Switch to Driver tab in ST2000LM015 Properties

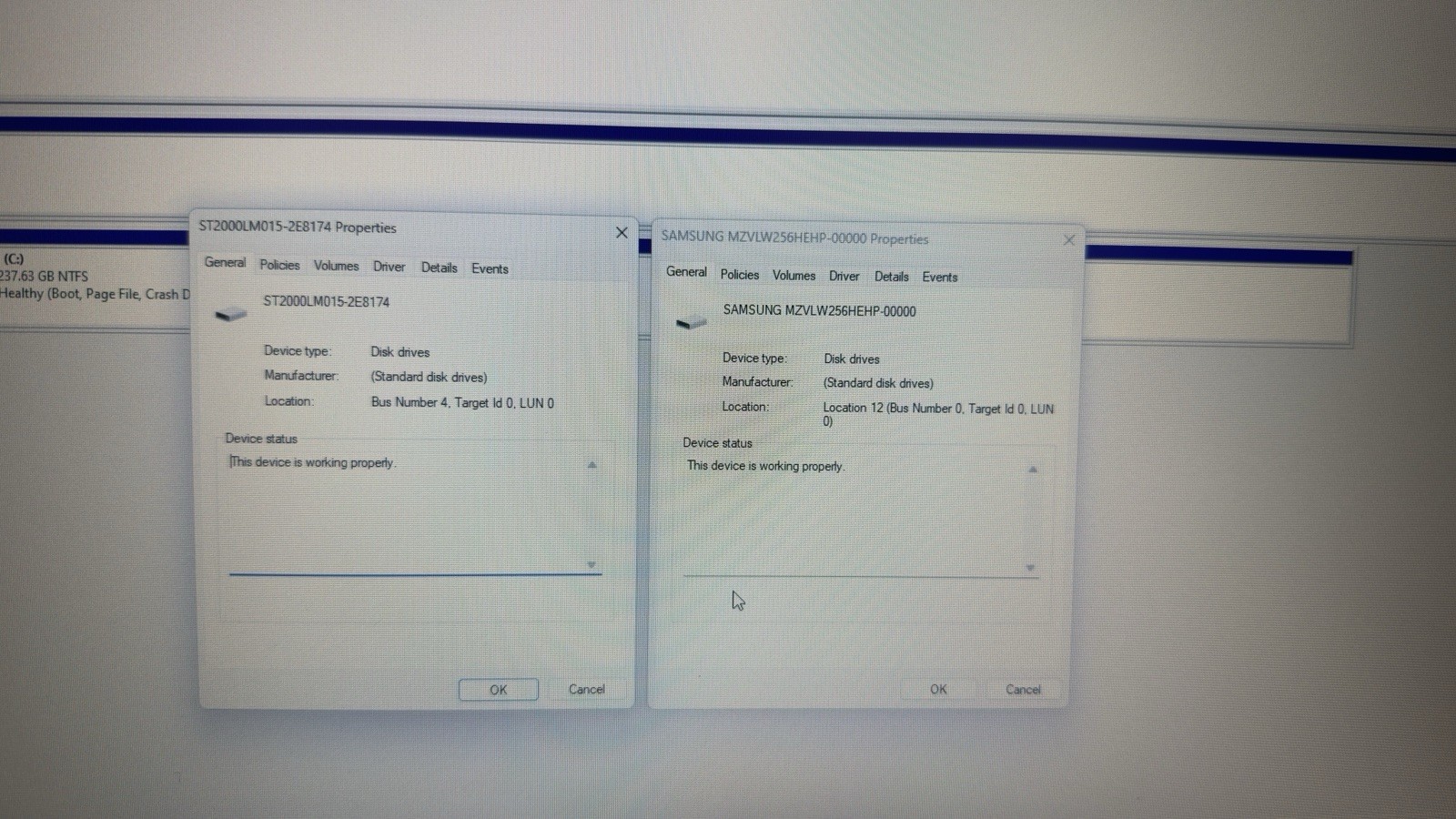click(x=389, y=267)
